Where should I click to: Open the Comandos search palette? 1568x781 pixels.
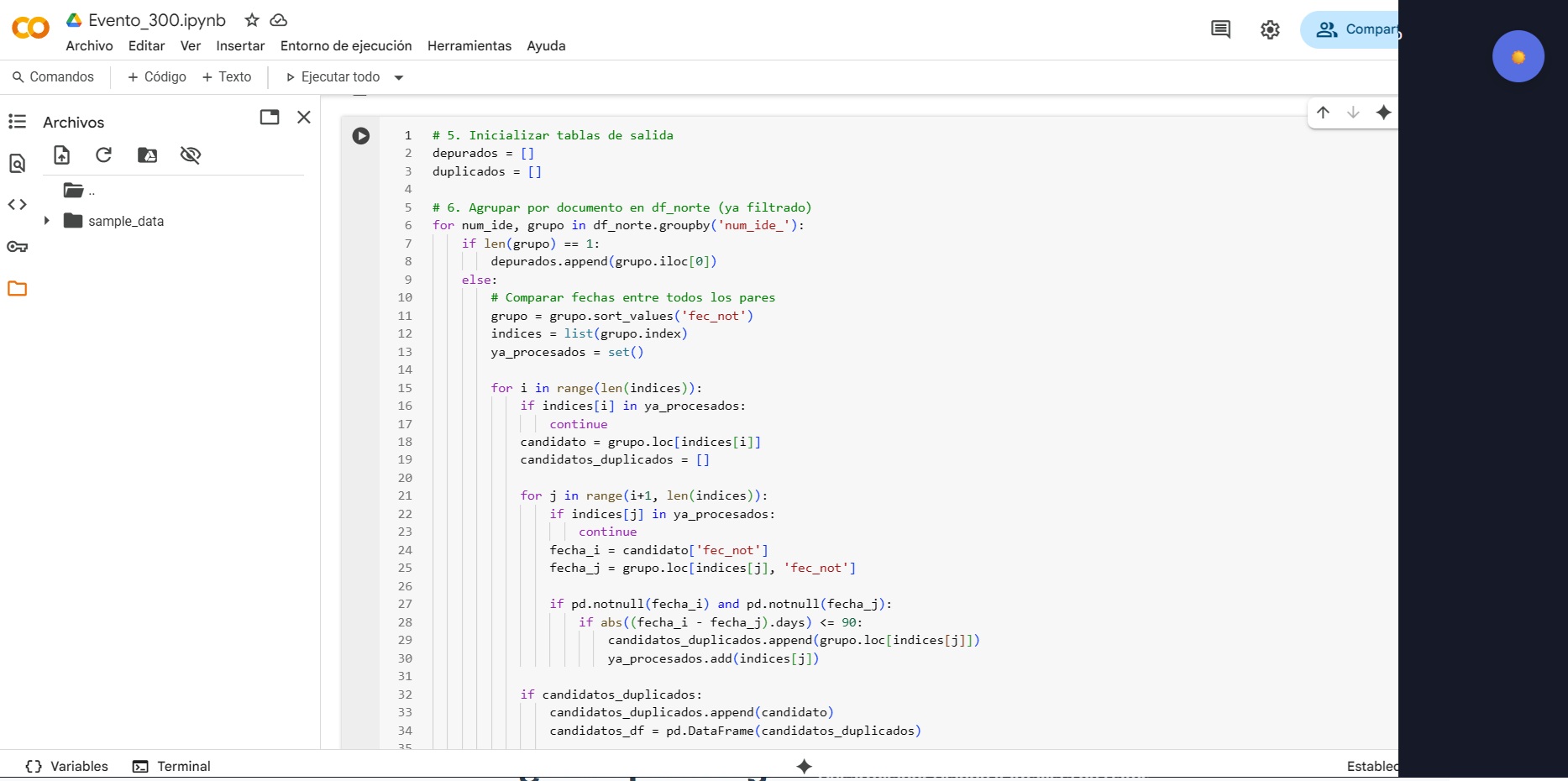click(x=53, y=77)
